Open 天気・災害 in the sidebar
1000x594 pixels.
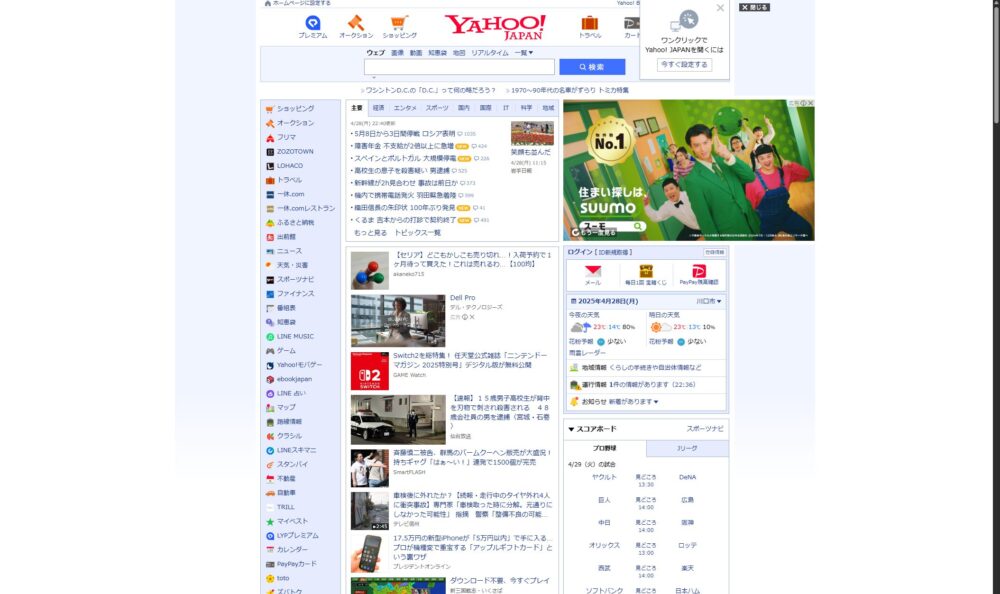292,265
